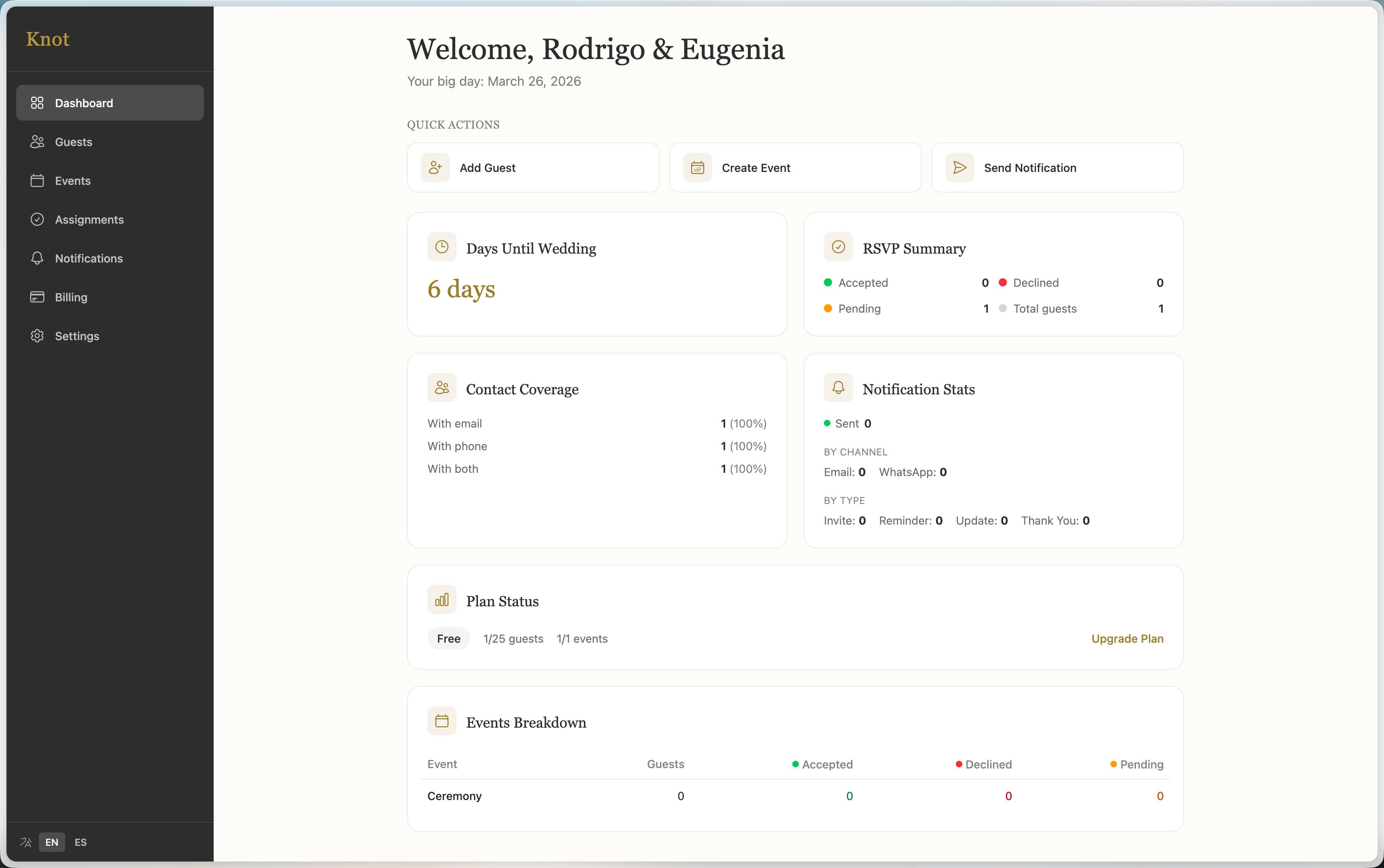The width and height of the screenshot is (1384, 868).
Task: Click the calendar icon beside Events Breakdown
Action: [442, 721]
